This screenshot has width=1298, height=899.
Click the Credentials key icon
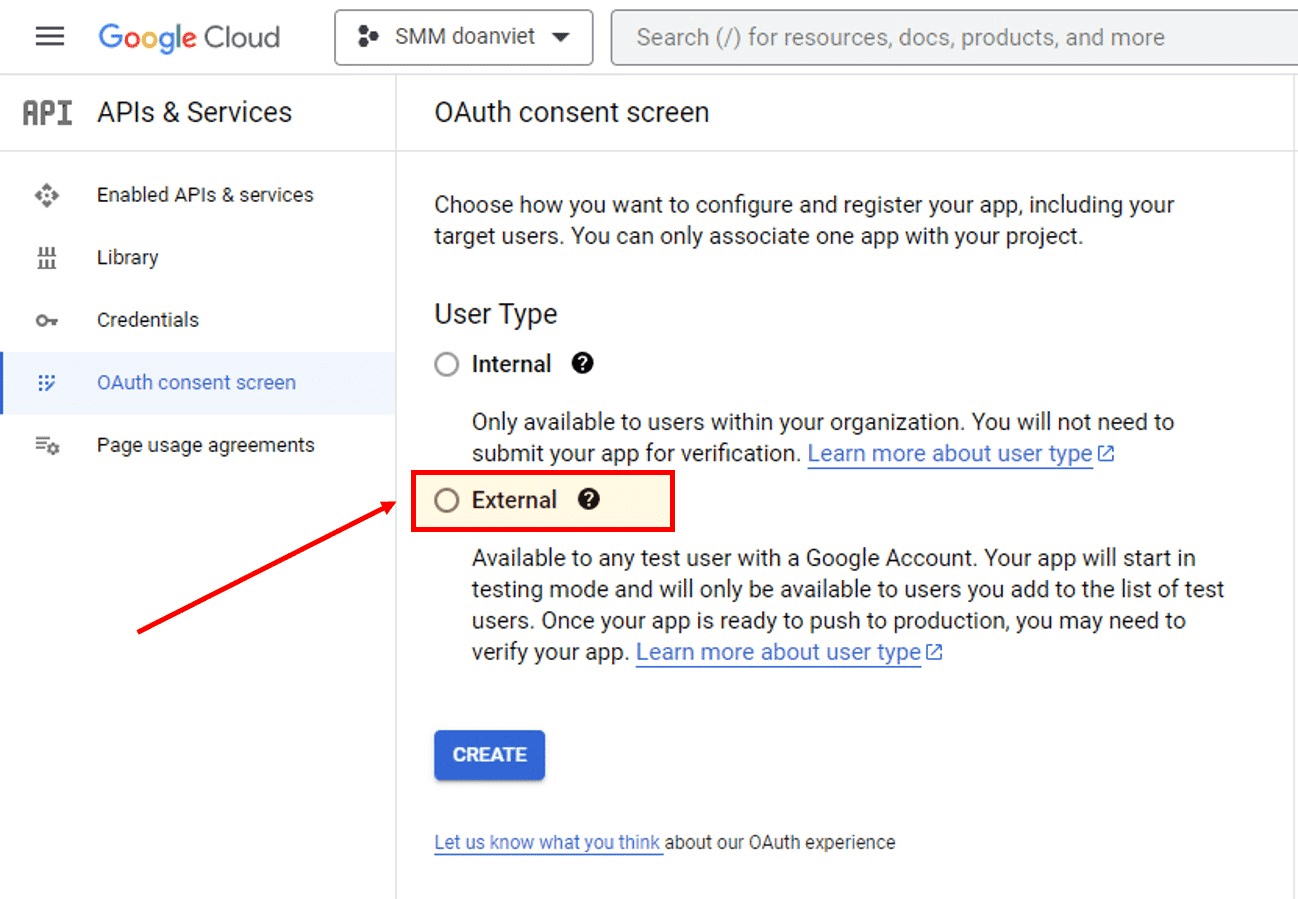pos(47,321)
